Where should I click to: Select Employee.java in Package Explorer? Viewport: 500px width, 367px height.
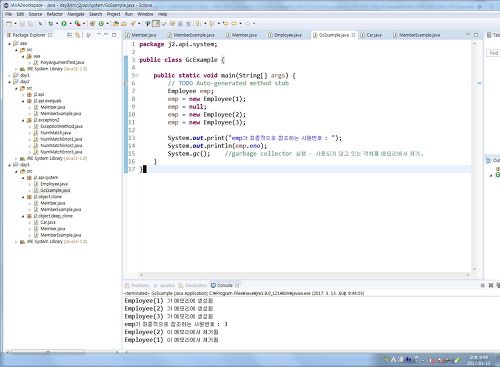pos(54,184)
